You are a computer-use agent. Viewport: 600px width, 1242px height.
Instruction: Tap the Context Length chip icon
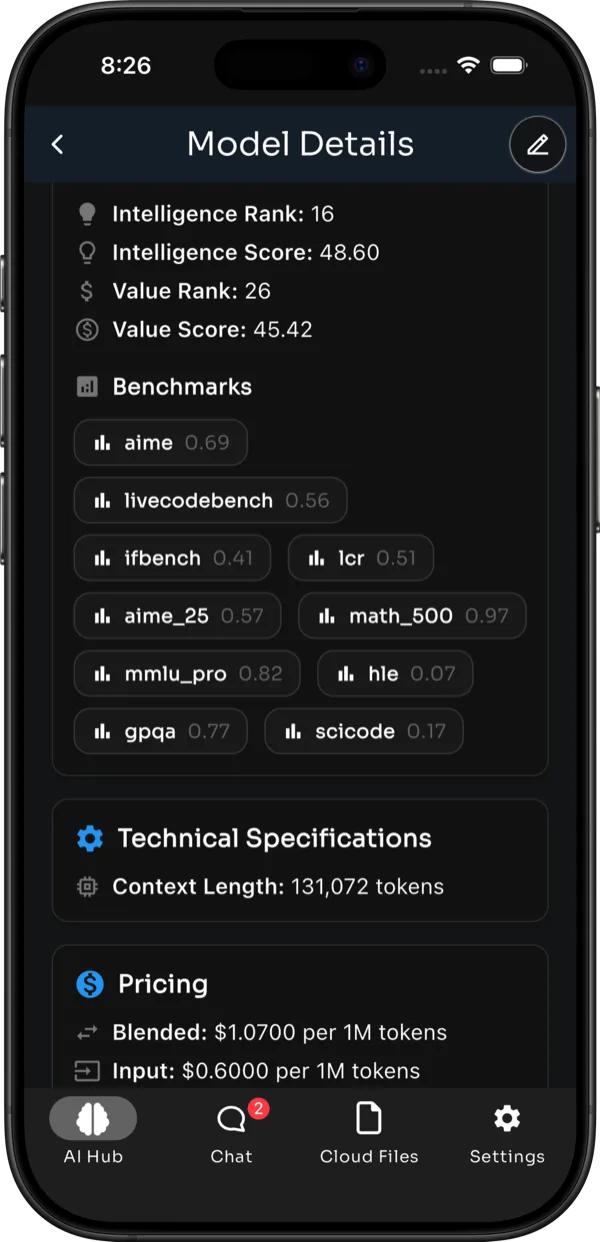coord(87,887)
